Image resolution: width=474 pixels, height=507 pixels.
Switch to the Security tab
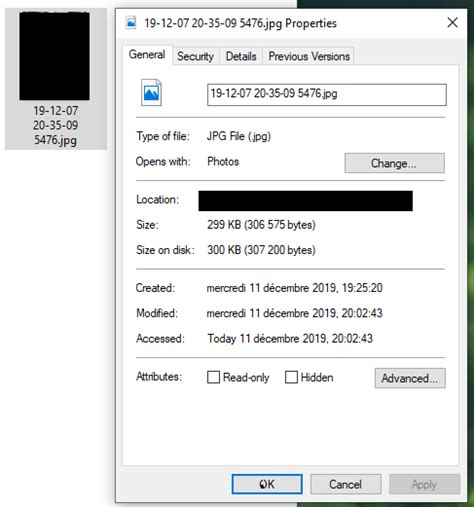point(195,56)
